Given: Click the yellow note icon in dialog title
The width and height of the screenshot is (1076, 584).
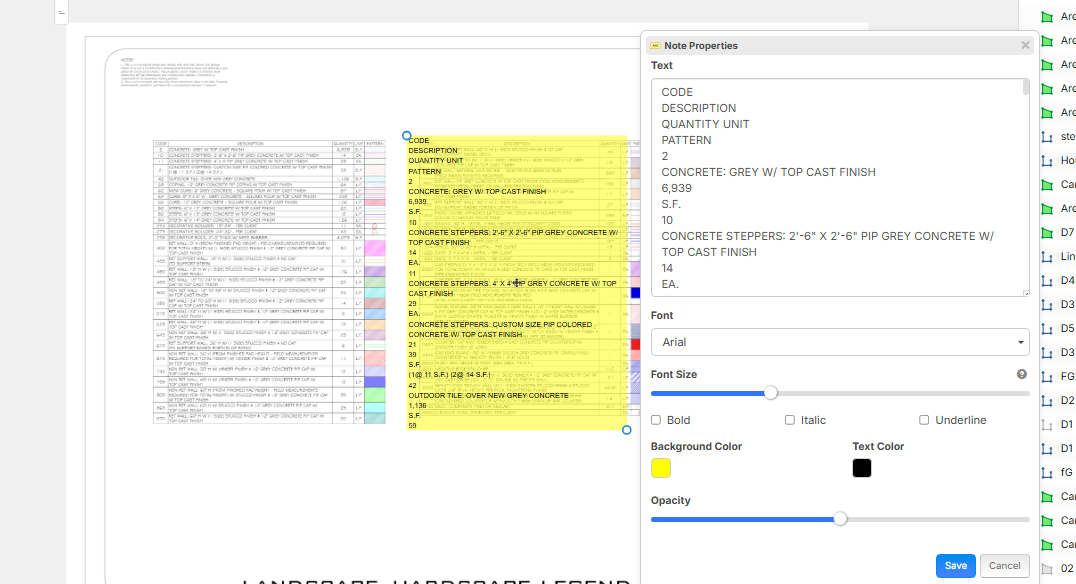Looking at the screenshot, I should (655, 46).
